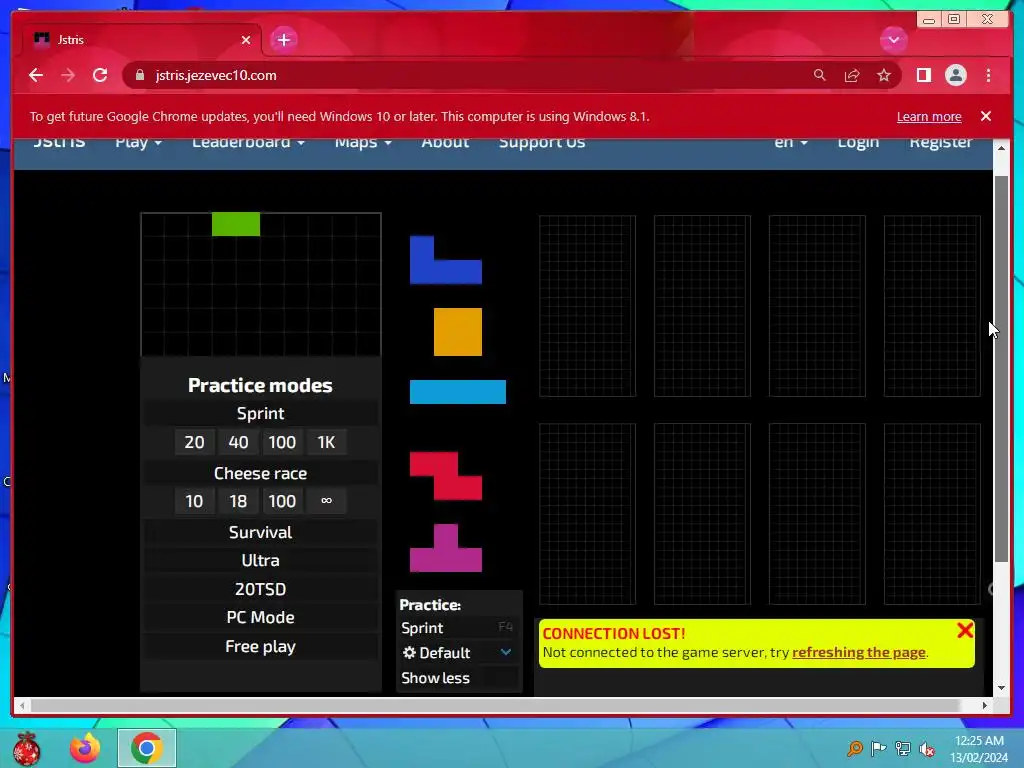1024x768 pixels.
Task: Click the Chrome taskbar icon
Action: (x=147, y=748)
